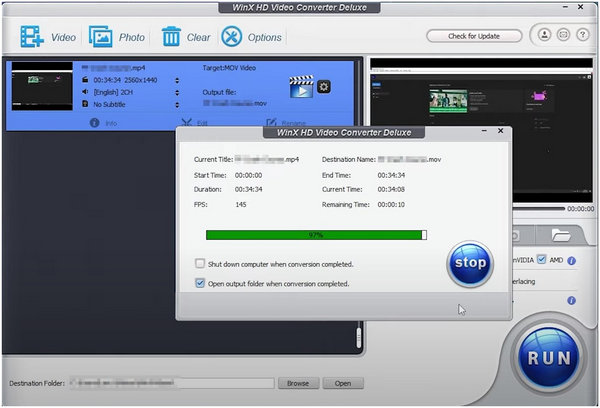
Task: Click the 97% conversion progress bar
Action: (316, 235)
